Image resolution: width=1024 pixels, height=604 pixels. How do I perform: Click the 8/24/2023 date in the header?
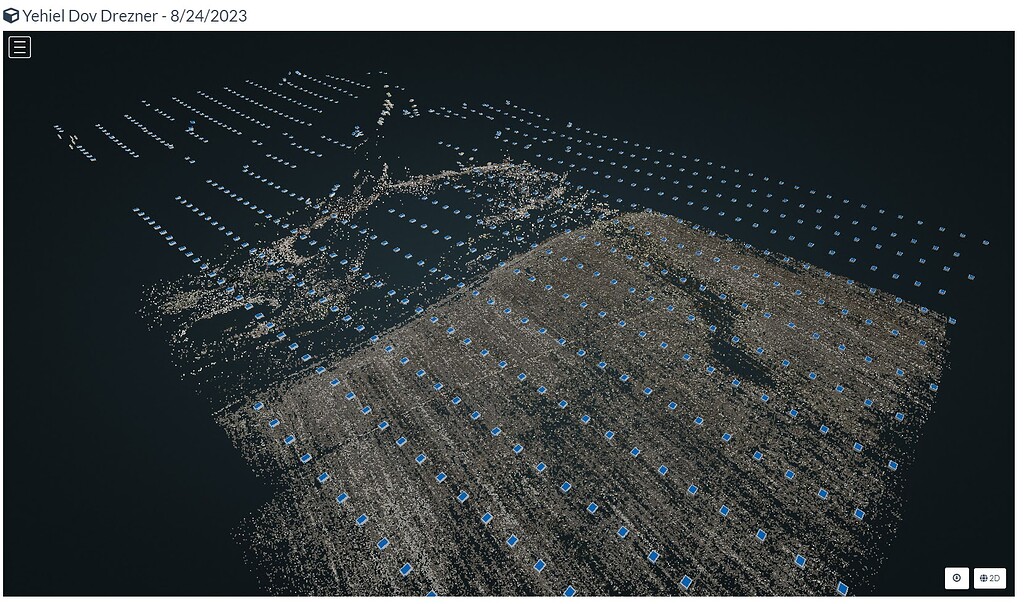pyautogui.click(x=210, y=15)
